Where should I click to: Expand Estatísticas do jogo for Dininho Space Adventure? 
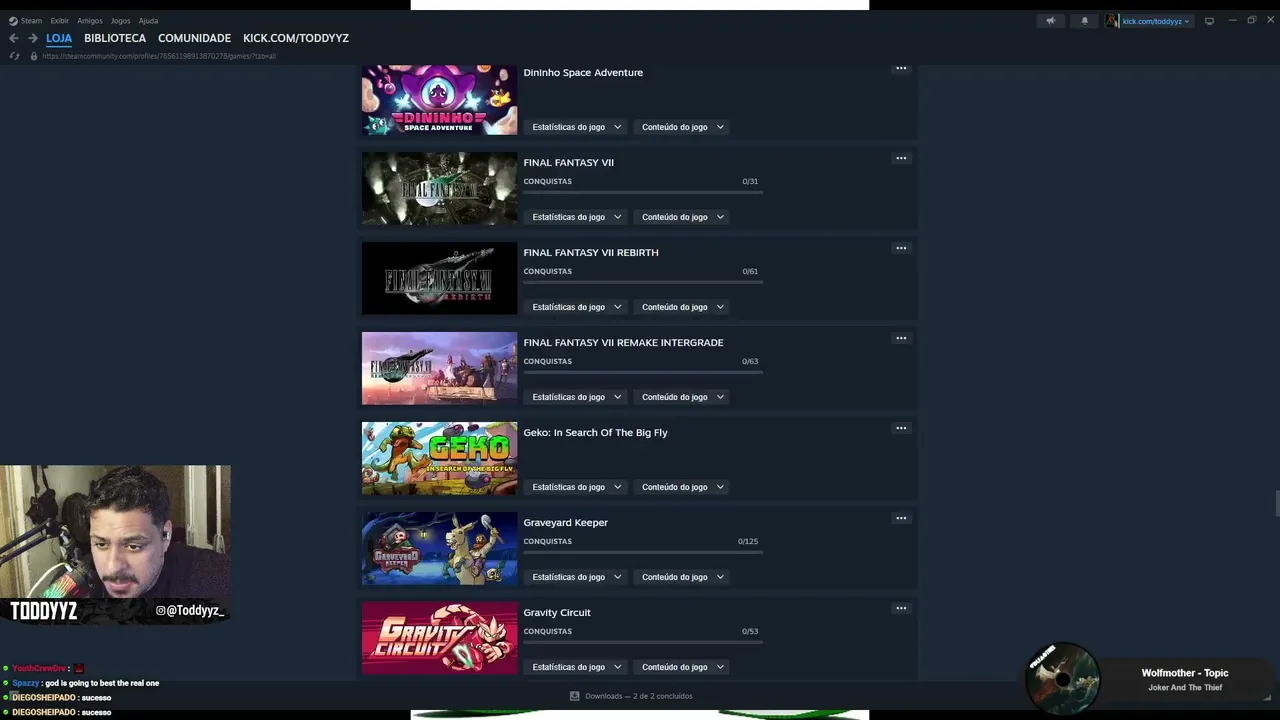[x=577, y=127]
